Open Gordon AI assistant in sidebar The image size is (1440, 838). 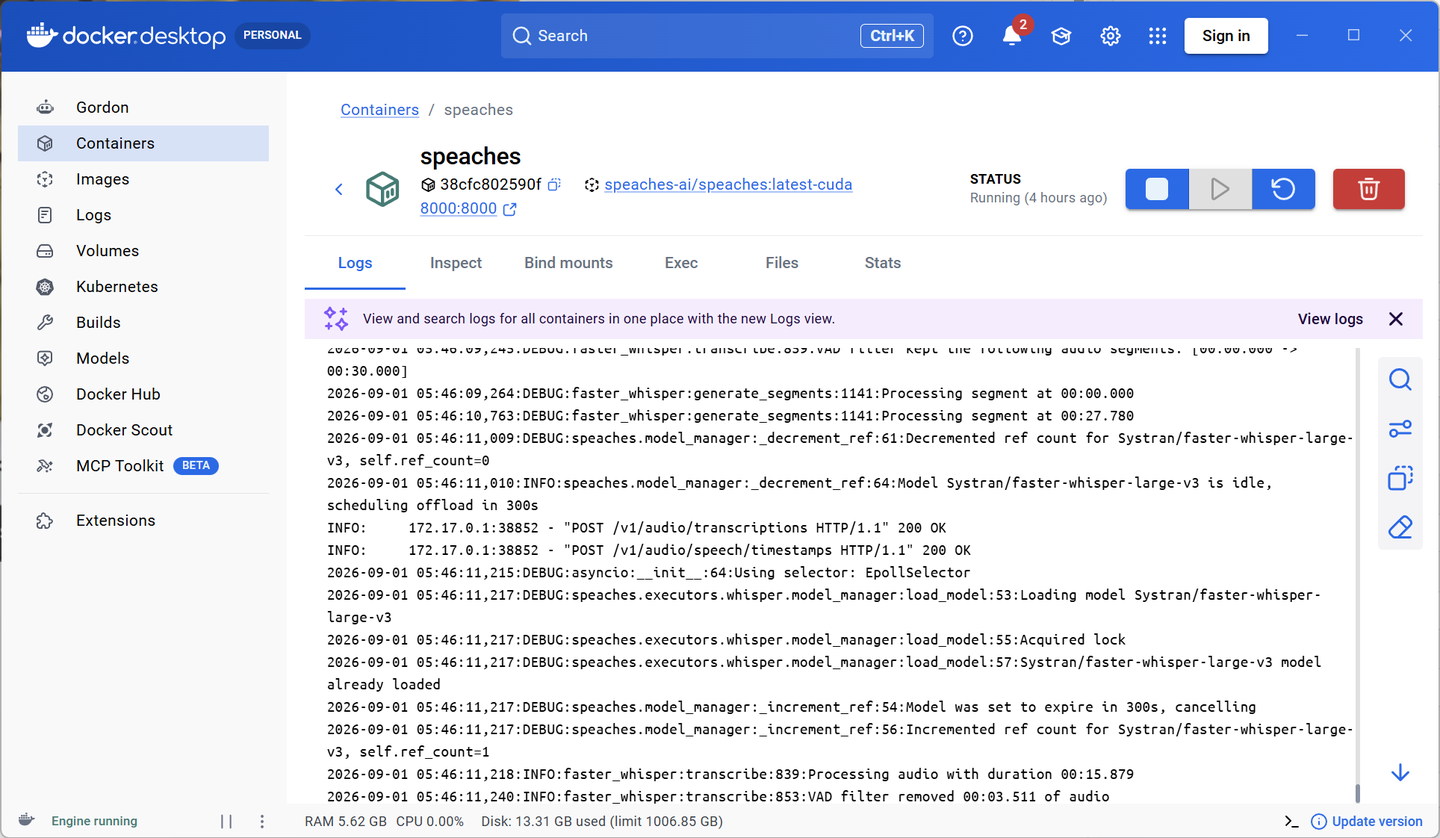point(143,107)
